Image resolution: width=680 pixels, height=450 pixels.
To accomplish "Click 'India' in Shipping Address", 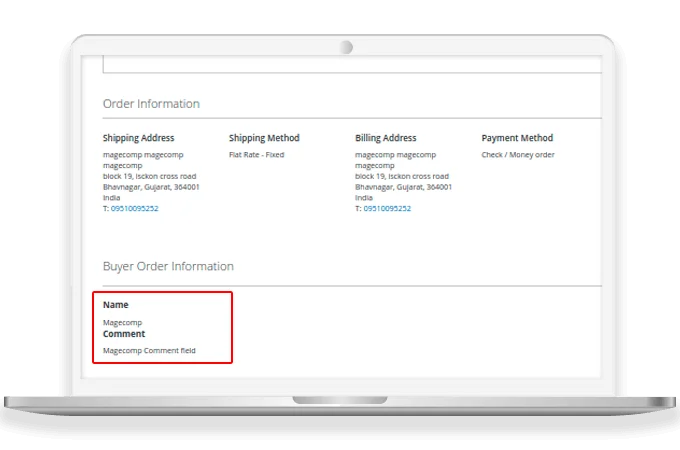I will (111, 198).
